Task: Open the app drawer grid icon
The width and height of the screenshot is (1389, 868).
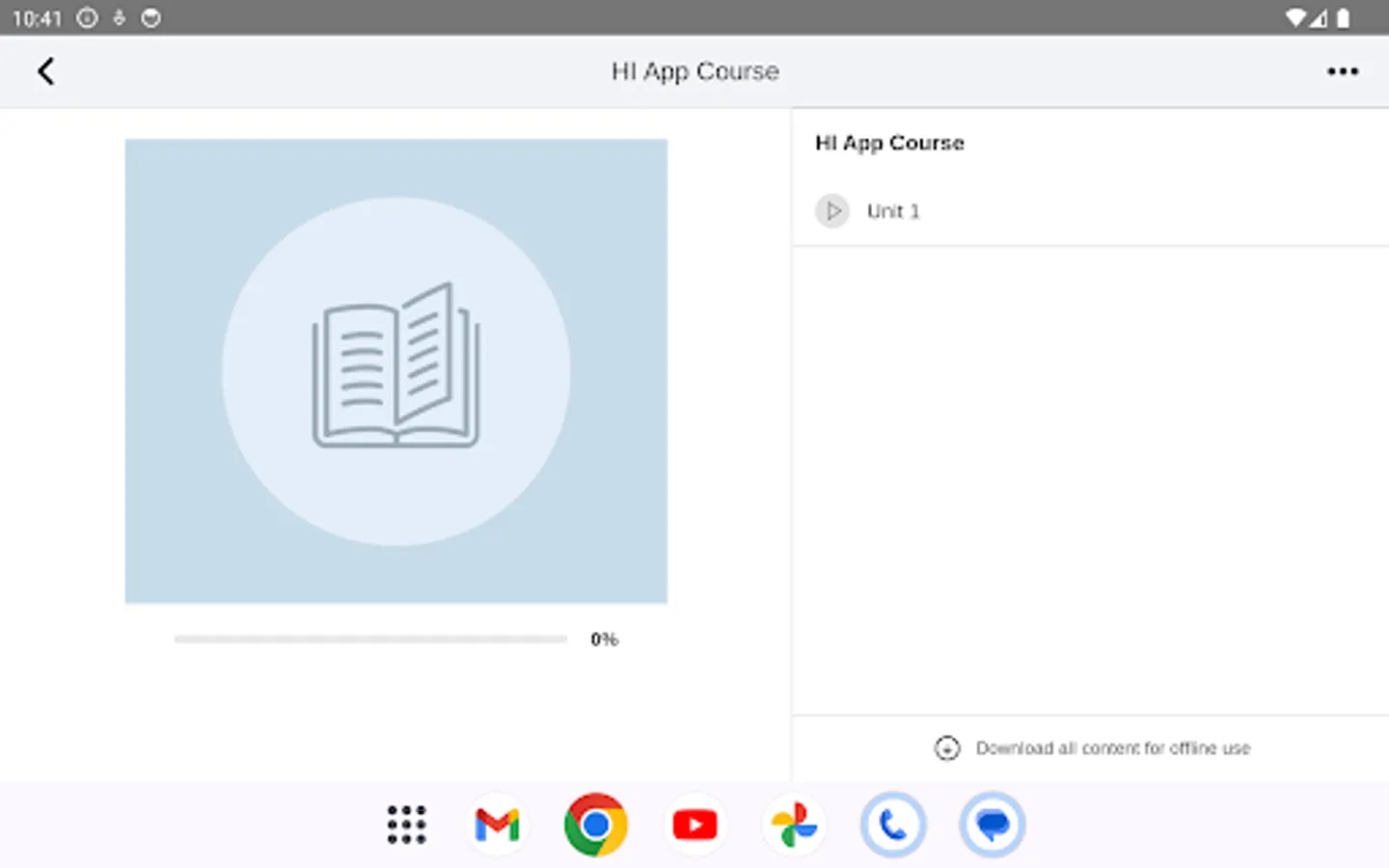Action: [406, 825]
